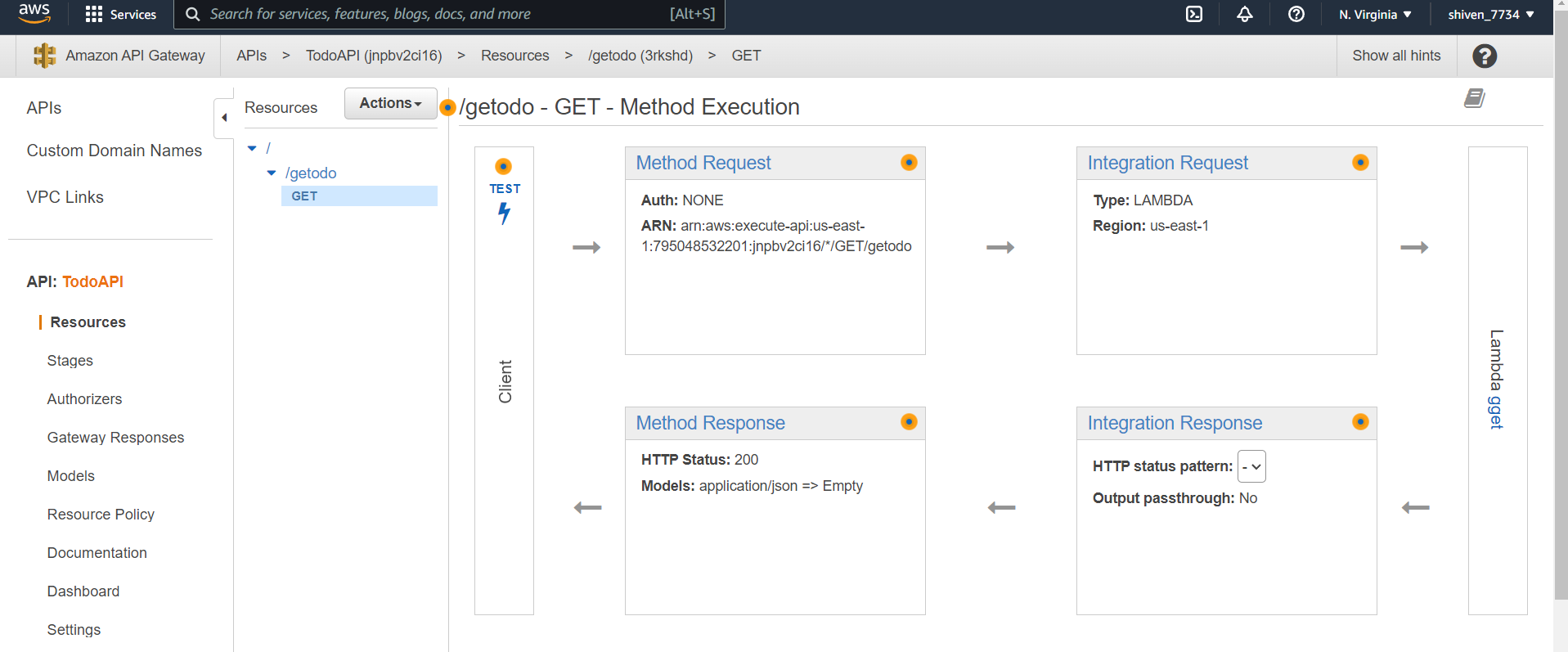Click the Amazon API Gateway logo
The width and height of the screenshot is (1568, 652).
44,56
